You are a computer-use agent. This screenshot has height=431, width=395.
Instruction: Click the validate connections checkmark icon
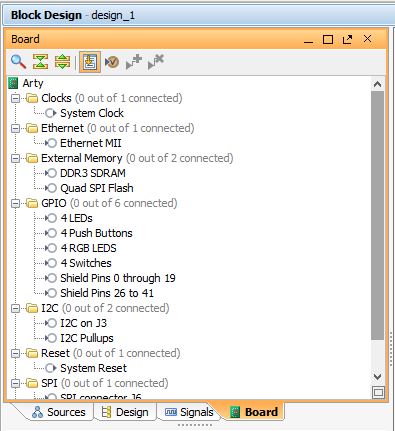click(x=112, y=62)
